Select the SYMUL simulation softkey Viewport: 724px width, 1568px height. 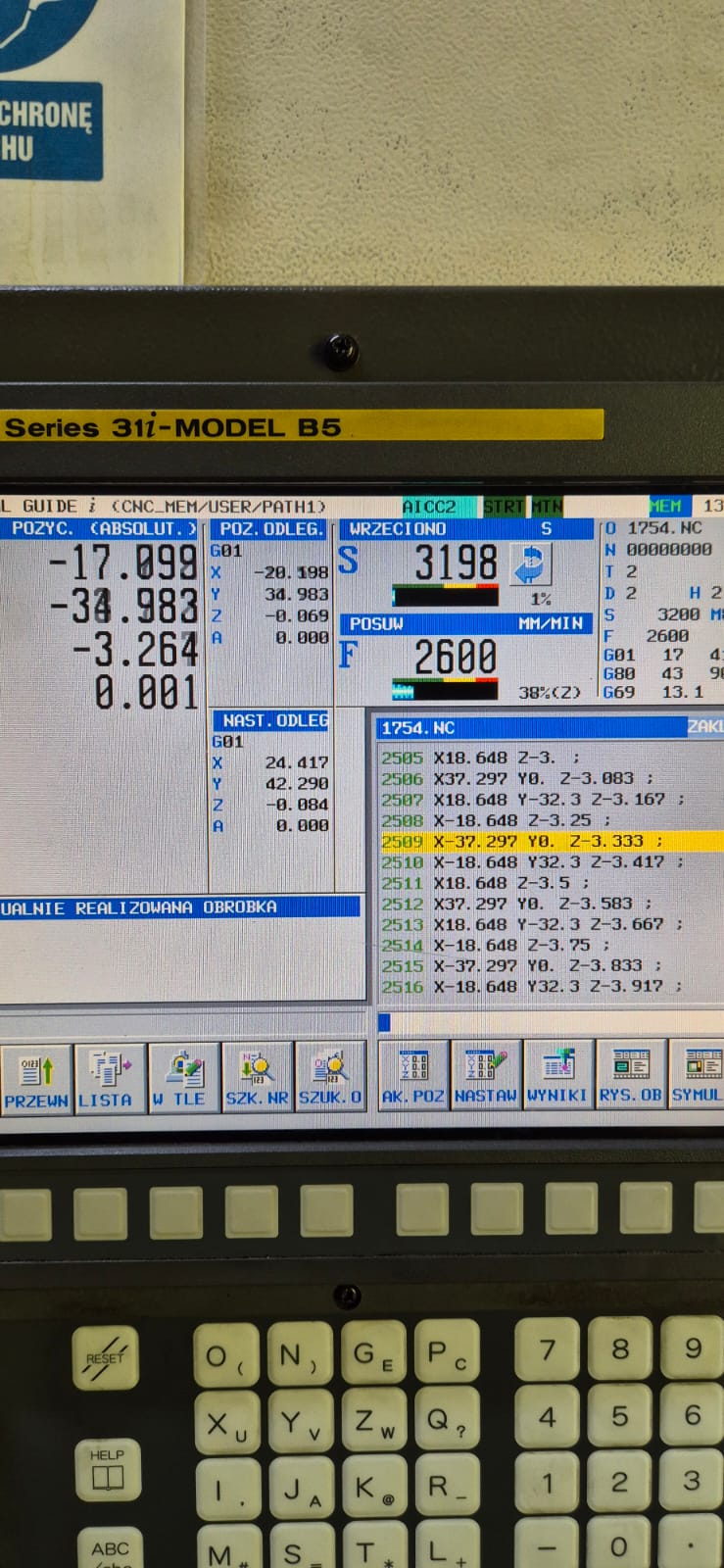(697, 1074)
